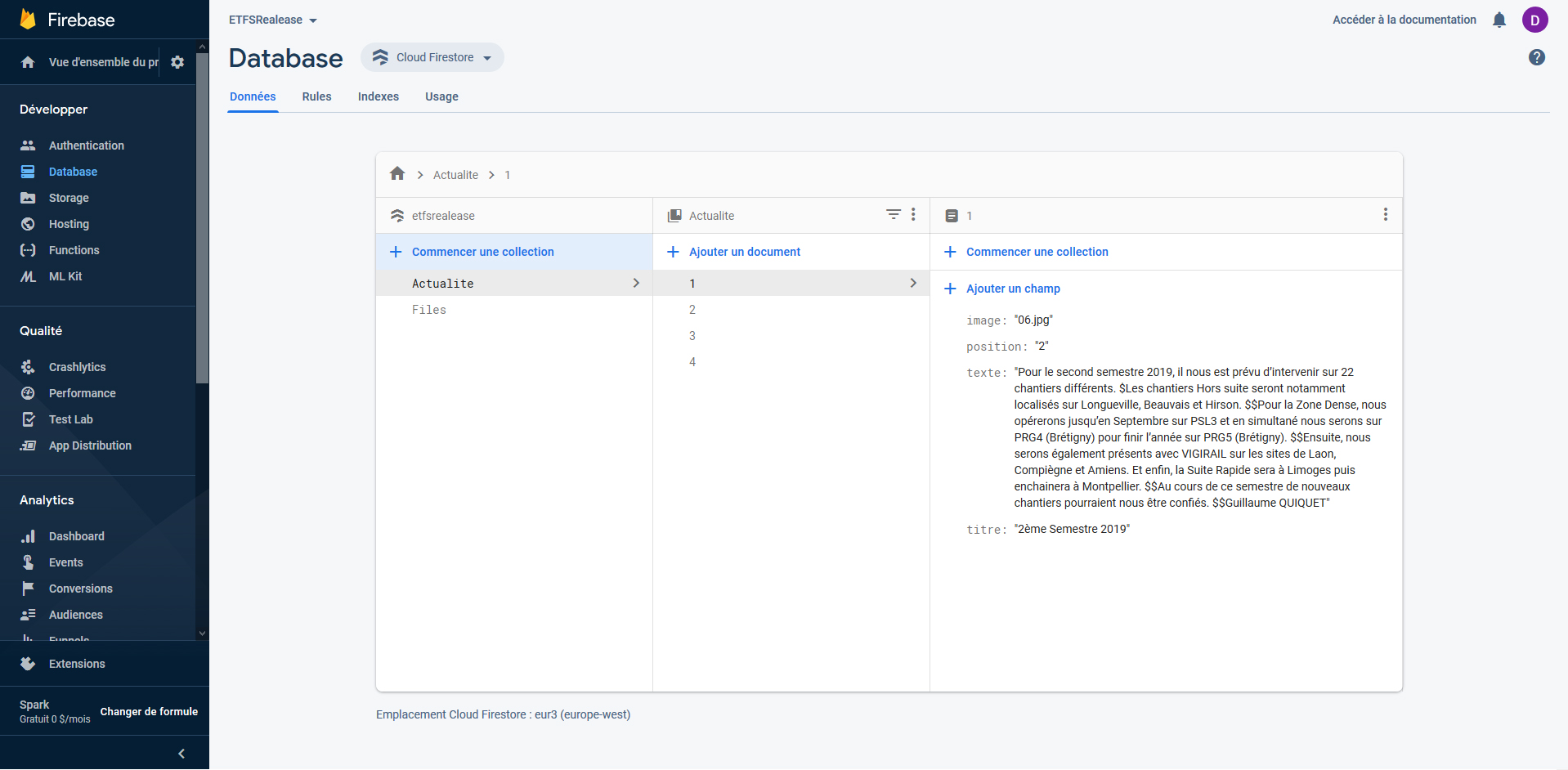Open Storage in the sidebar
The image size is (1568, 770).
[x=69, y=198]
